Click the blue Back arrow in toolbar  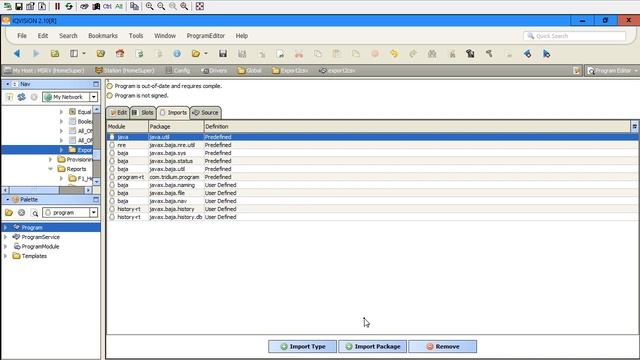click(17, 53)
